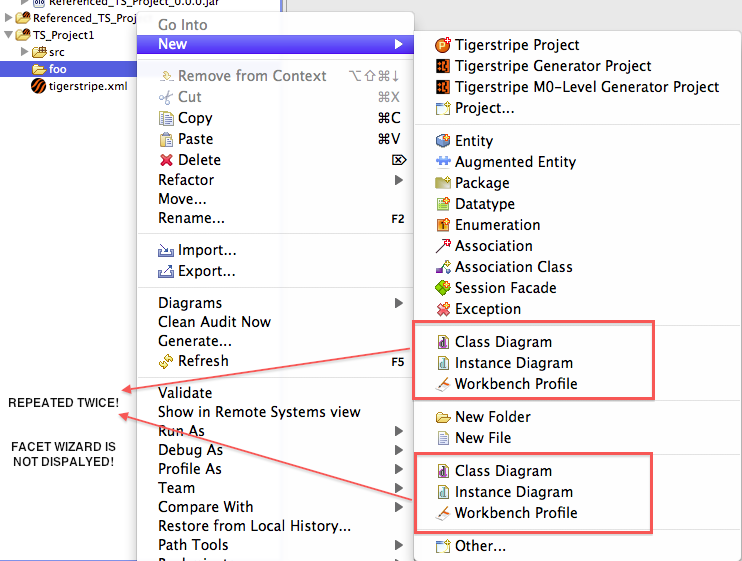Image resolution: width=742 pixels, height=561 pixels.
Task: Pick the Tigerstripe M0-Level Generator Project icon
Action: pos(443,87)
